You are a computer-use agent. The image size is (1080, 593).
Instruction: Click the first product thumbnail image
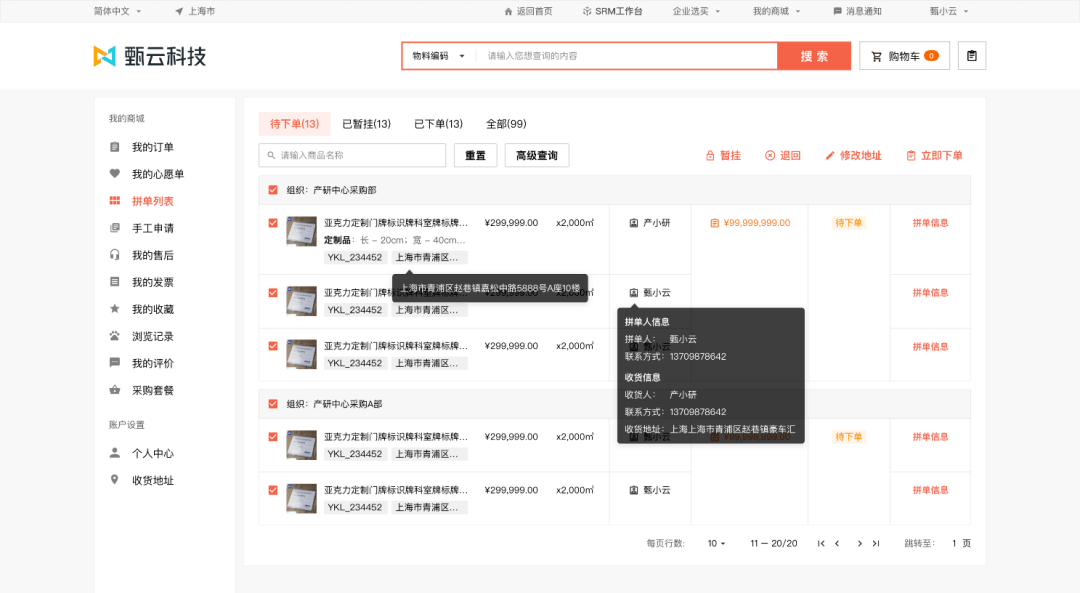click(x=302, y=231)
